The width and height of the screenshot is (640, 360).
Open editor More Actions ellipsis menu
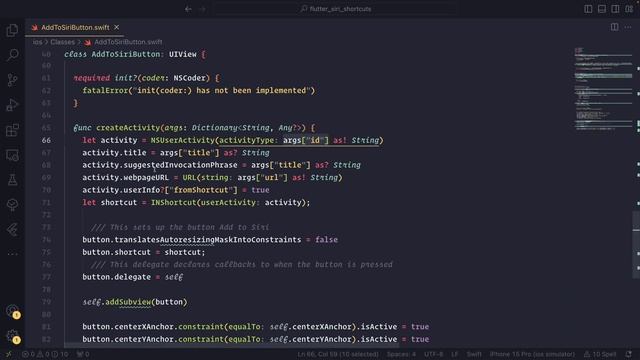point(628,27)
